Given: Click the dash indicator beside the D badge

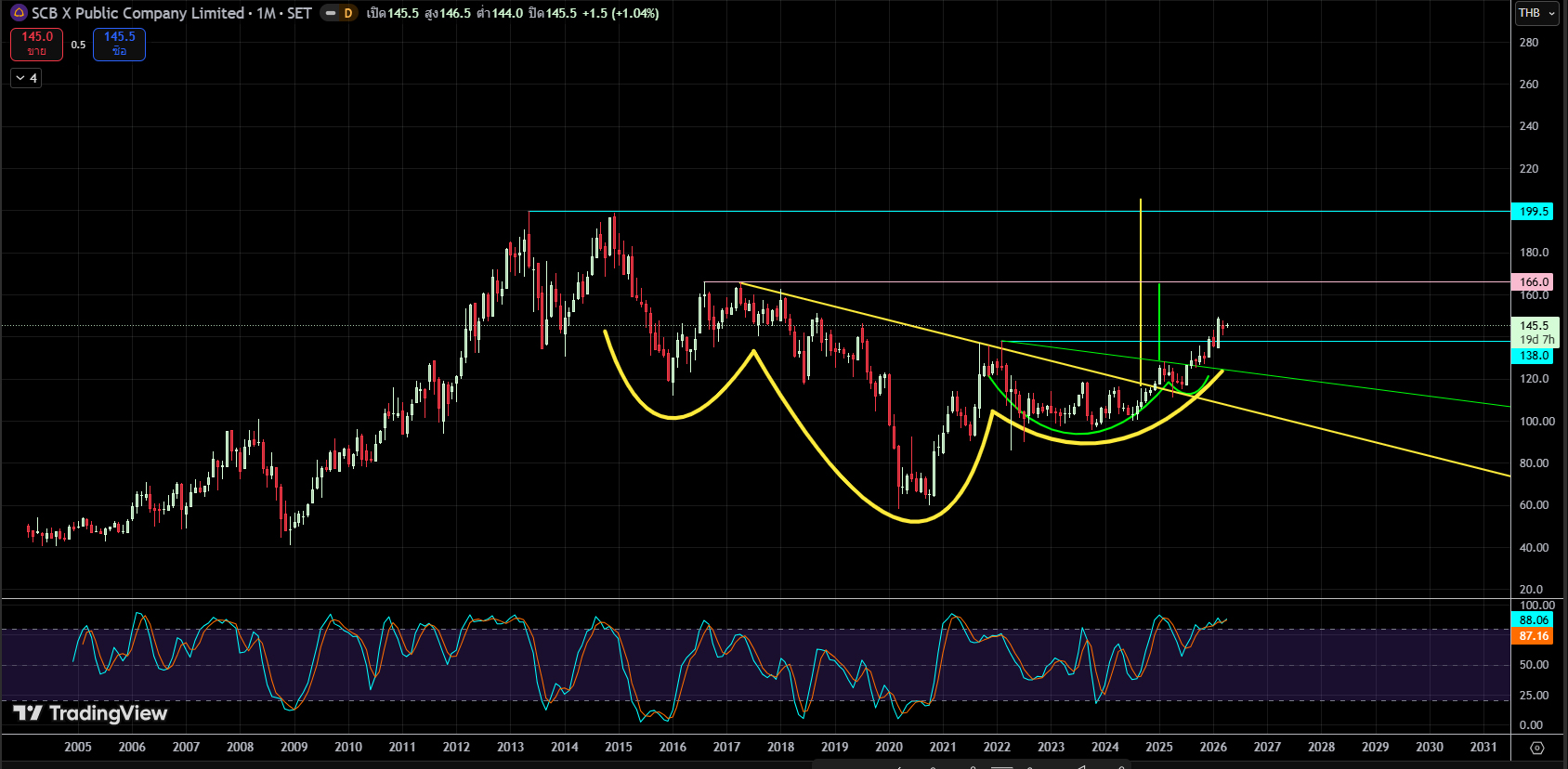Looking at the screenshot, I should pos(330,13).
